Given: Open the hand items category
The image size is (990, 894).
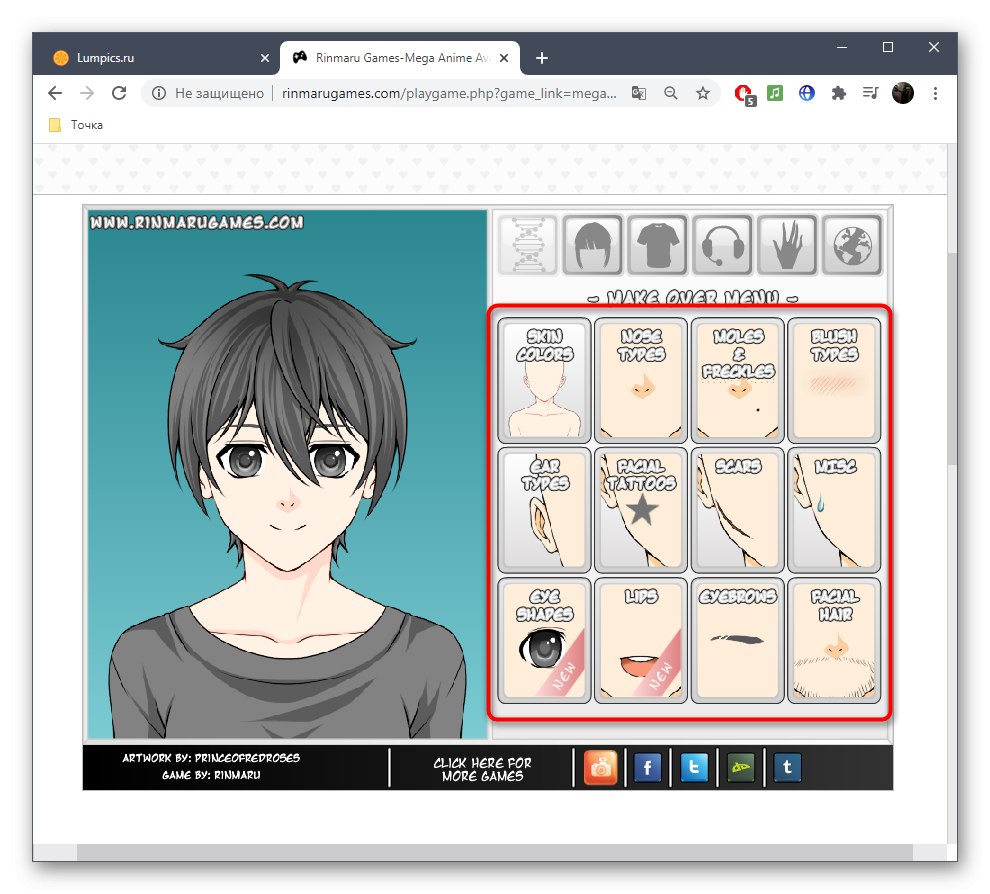Looking at the screenshot, I should pos(787,245).
